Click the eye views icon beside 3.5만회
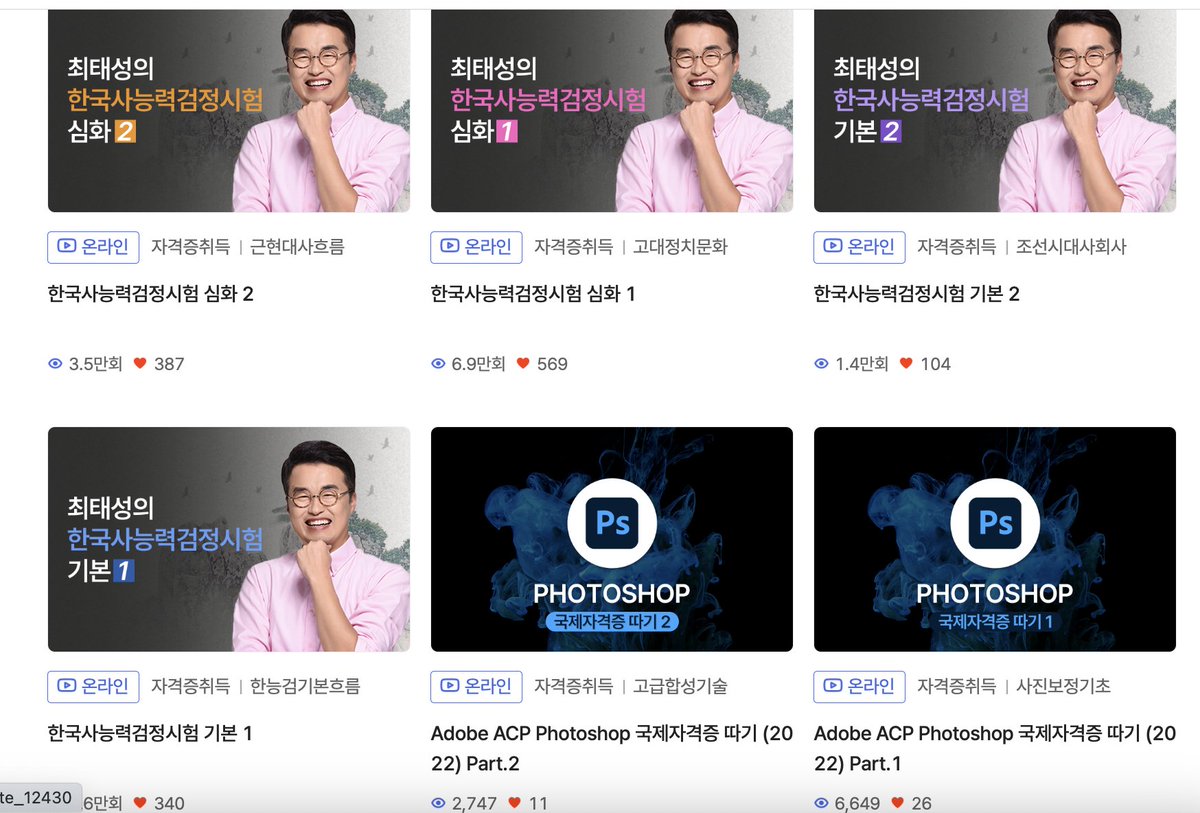This screenshot has height=813, width=1200. 55,364
